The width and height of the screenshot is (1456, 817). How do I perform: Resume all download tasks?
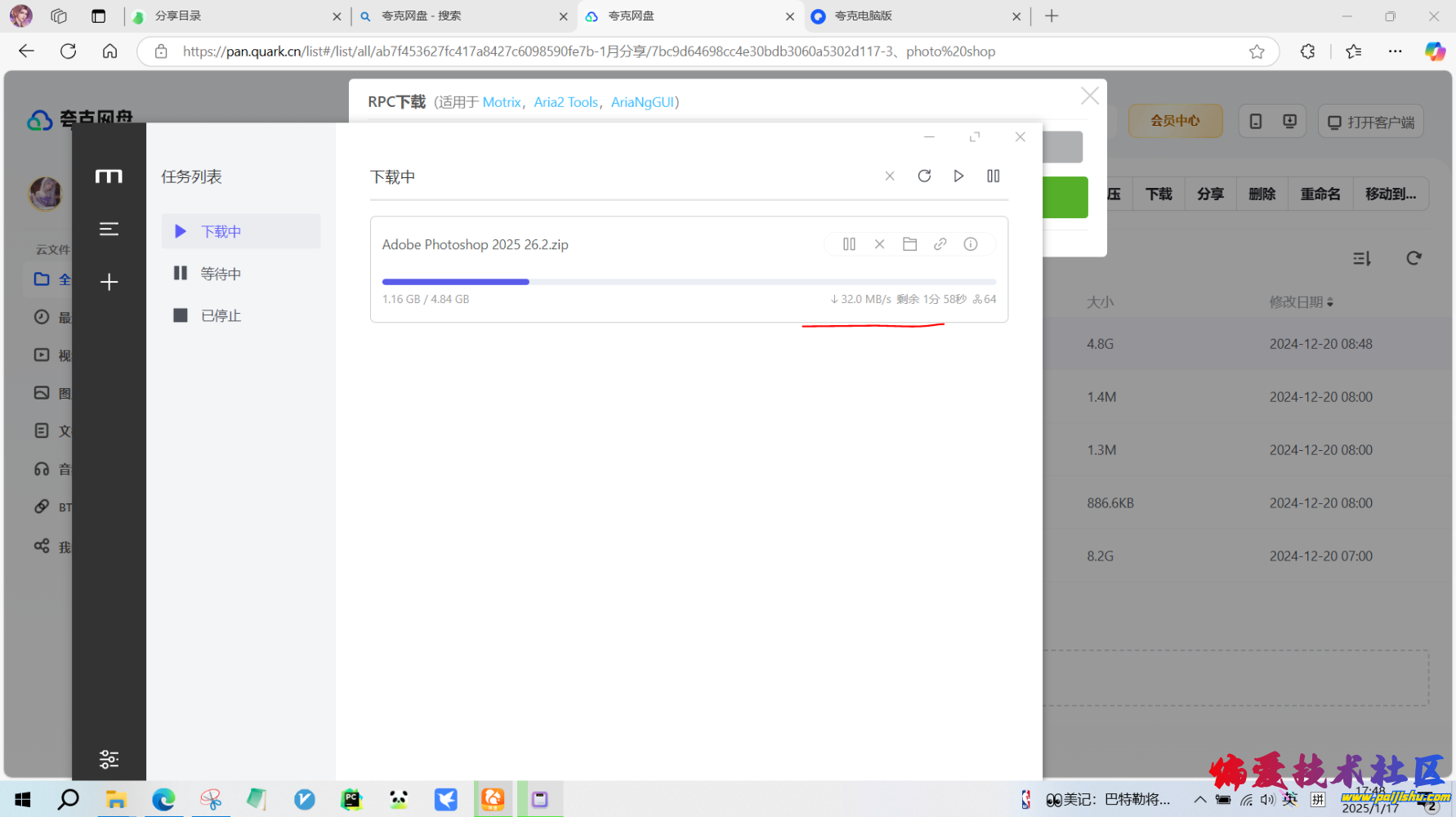pyautogui.click(x=958, y=176)
